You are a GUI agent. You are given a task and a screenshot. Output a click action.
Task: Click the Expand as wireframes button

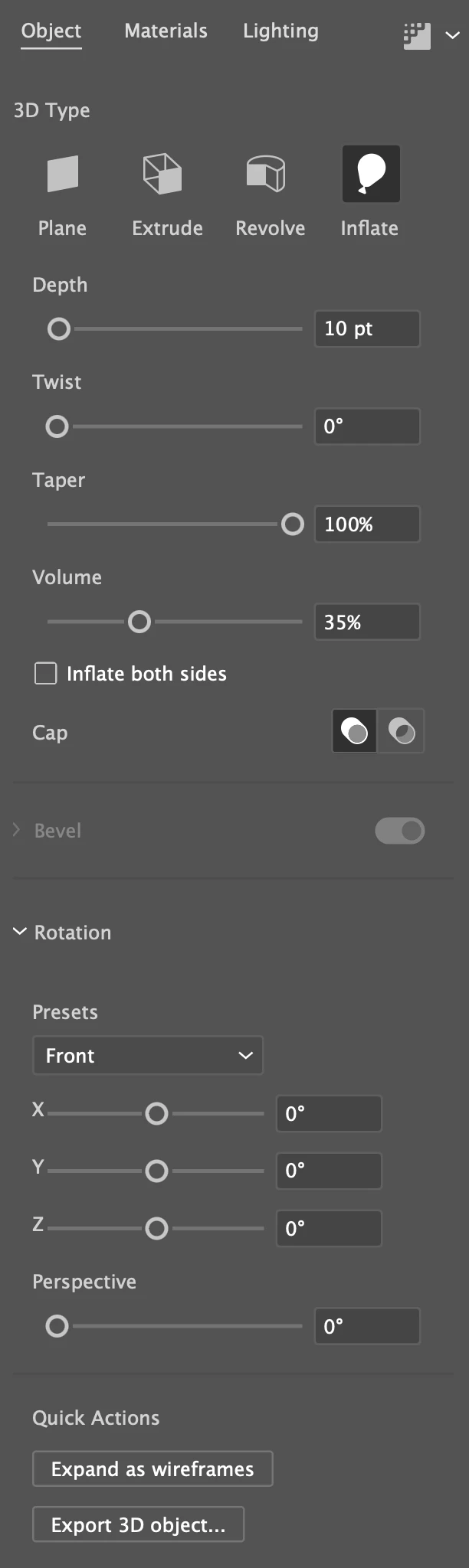153,1469
